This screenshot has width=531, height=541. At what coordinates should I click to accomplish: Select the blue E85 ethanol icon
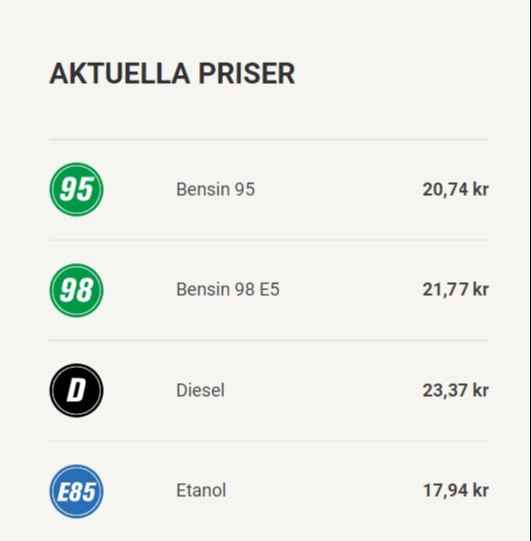click(77, 491)
